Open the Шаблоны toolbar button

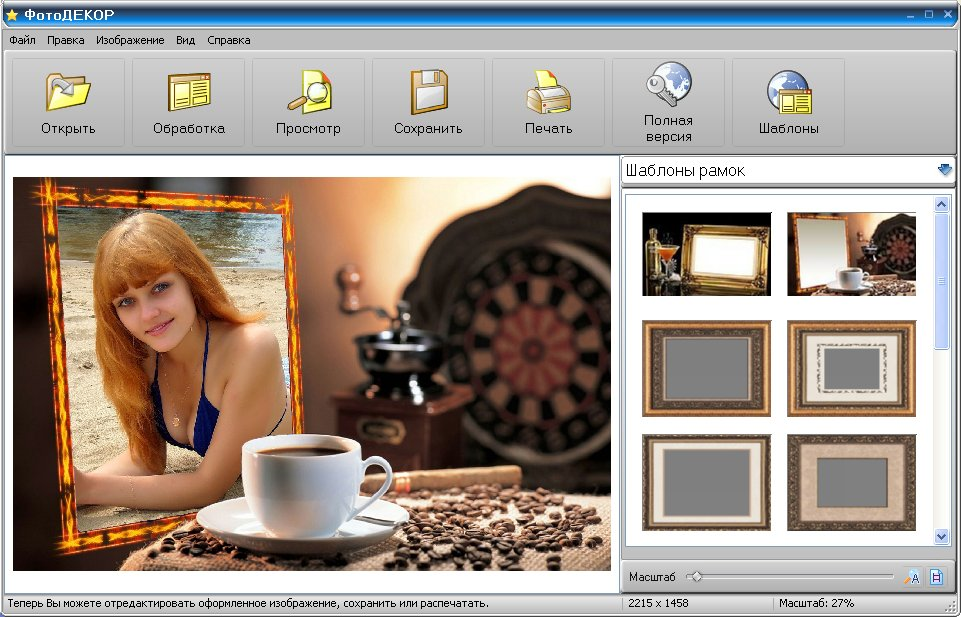pyautogui.click(x=789, y=102)
